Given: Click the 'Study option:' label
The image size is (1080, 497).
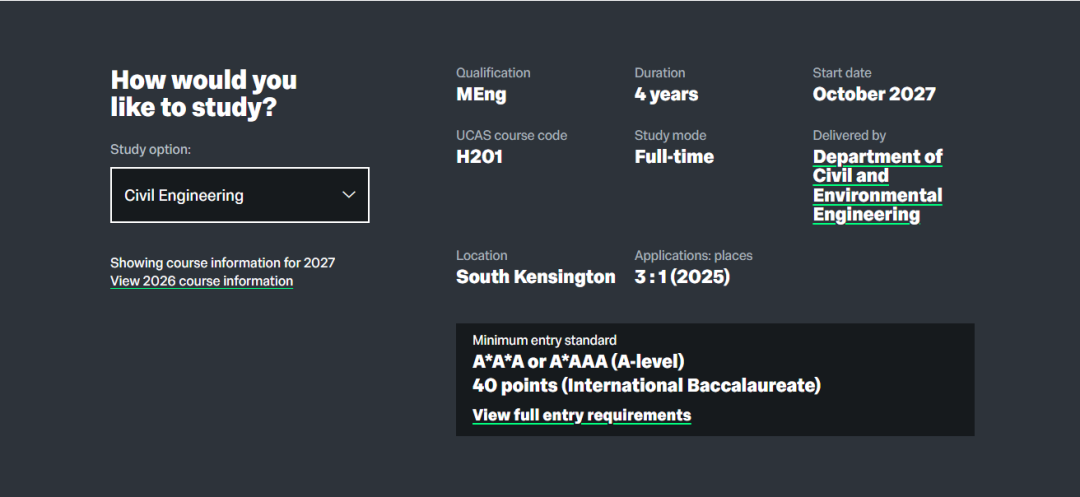Looking at the screenshot, I should point(150,150).
